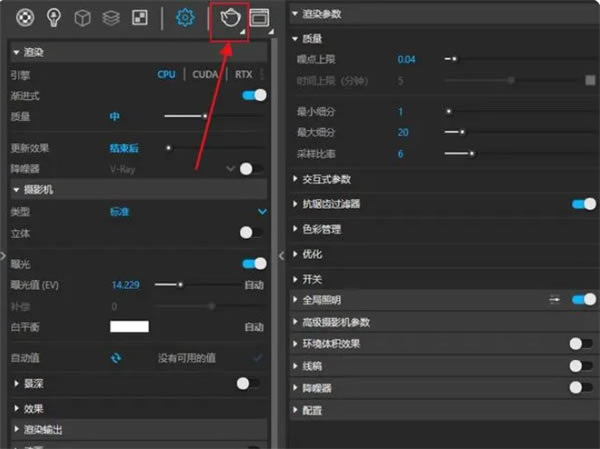Viewport: 600px width, 449px height.
Task: Open the Settings gear icon tab
Action: click(x=185, y=18)
